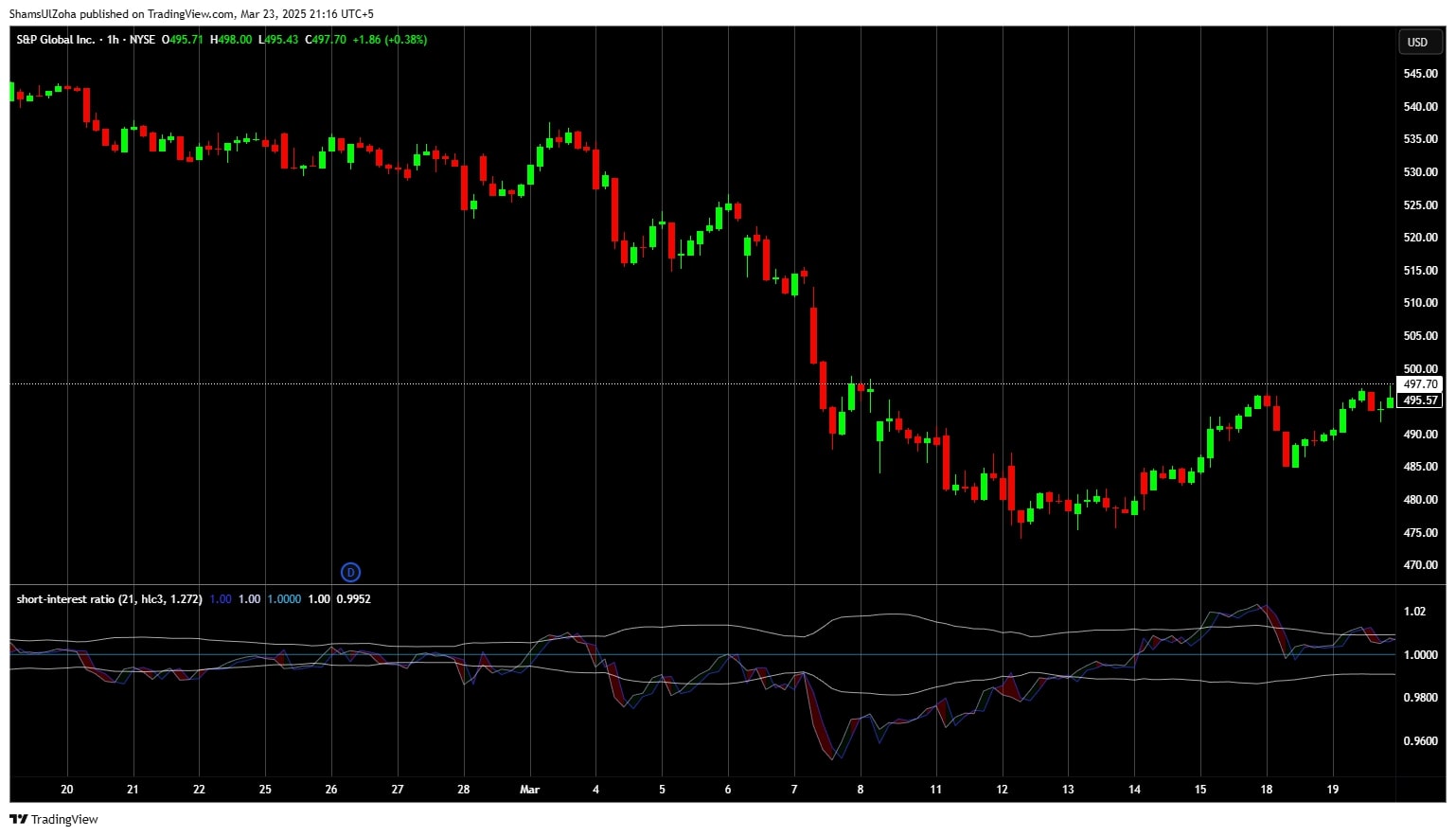
Task: Select the blue 1.00 indicator parameter
Action: tap(219, 598)
